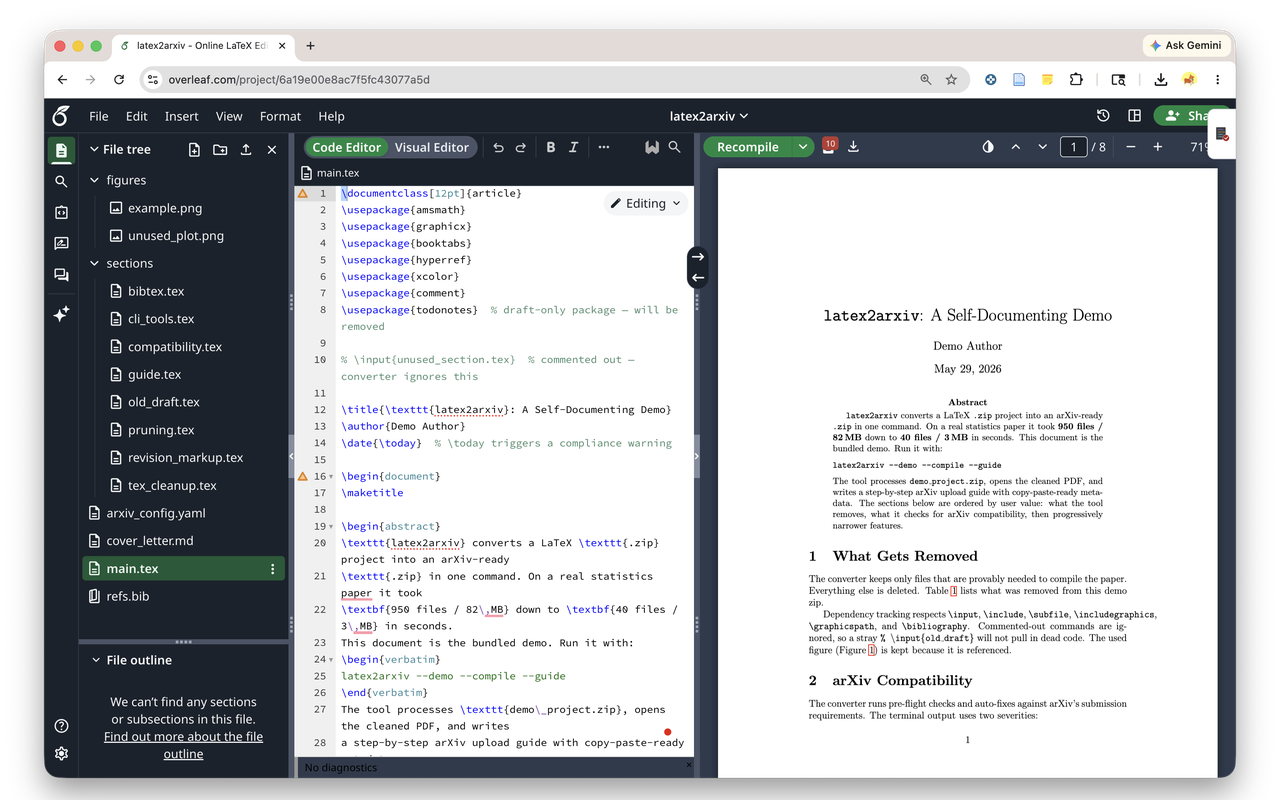
Task: Click the Ask Gemini button
Action: point(1186,45)
